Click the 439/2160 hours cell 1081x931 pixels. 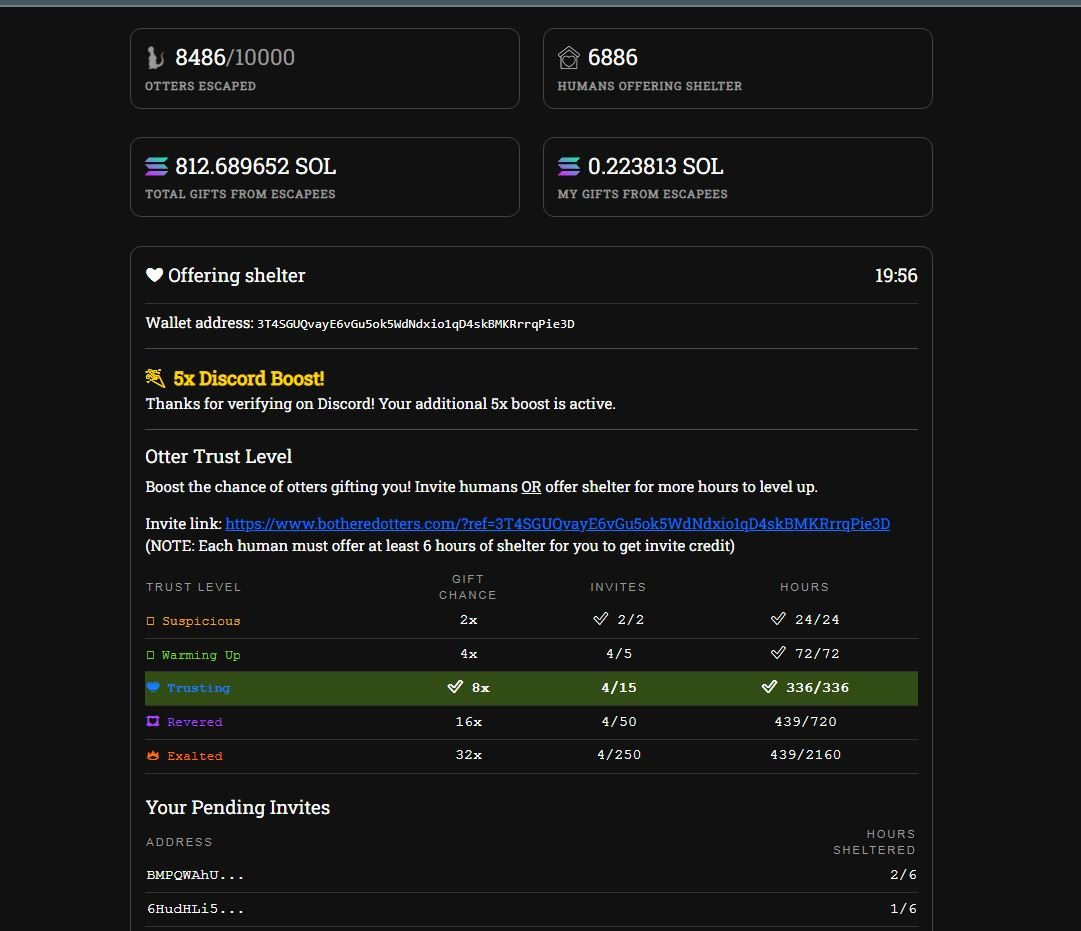(805, 755)
